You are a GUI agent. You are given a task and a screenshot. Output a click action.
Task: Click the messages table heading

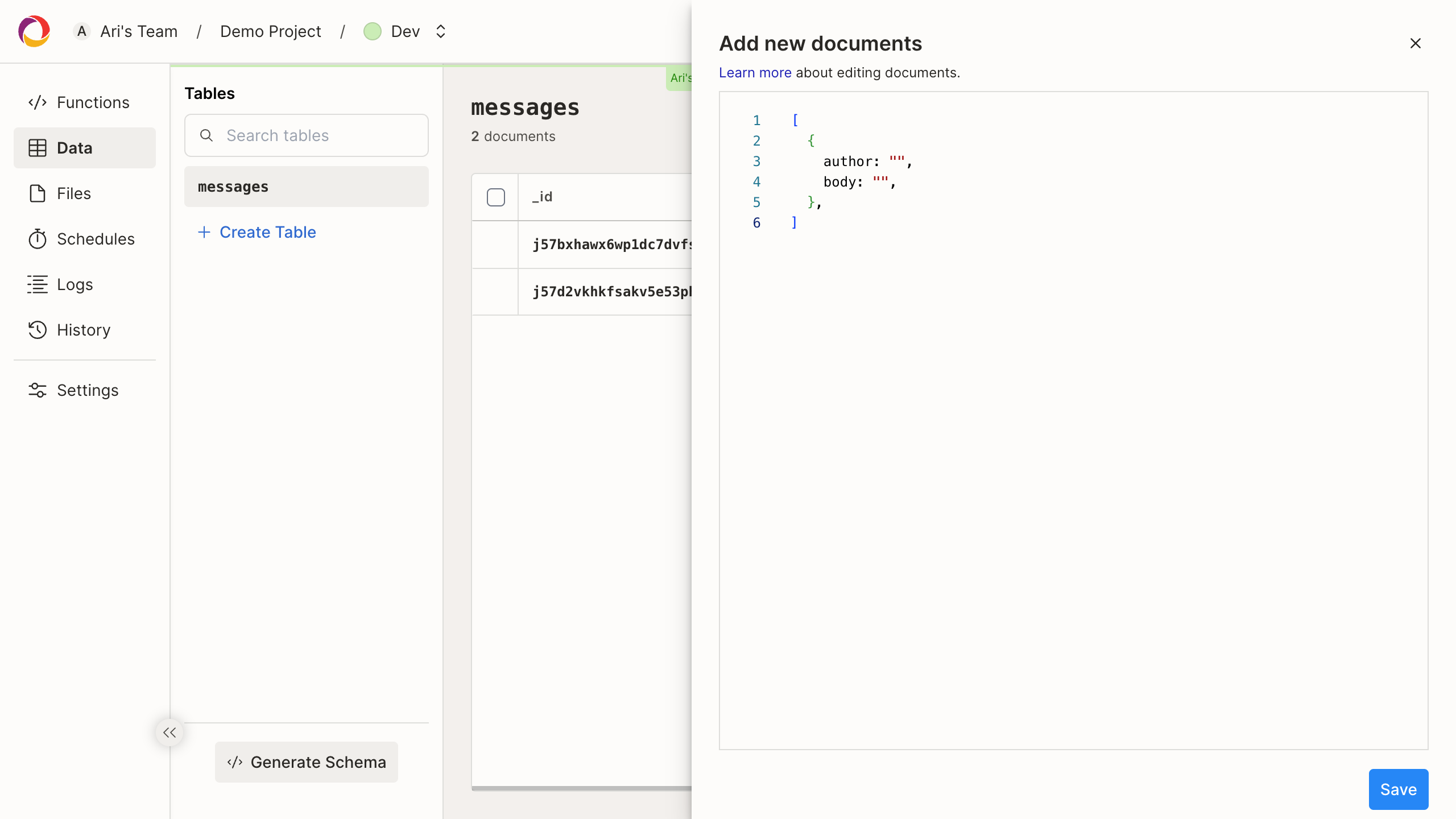pos(525,107)
